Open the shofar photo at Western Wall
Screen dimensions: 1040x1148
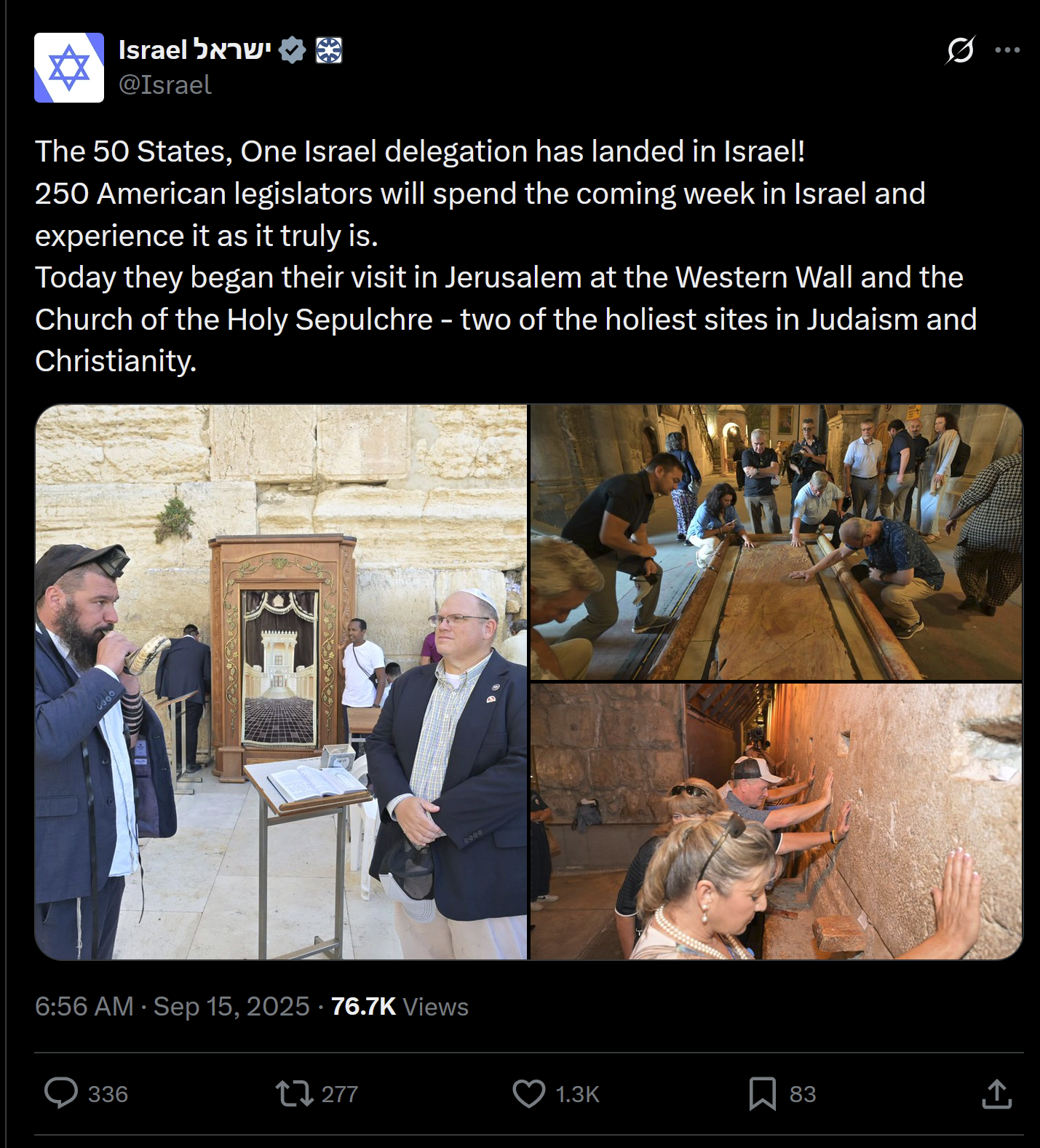pyautogui.click(x=281, y=682)
